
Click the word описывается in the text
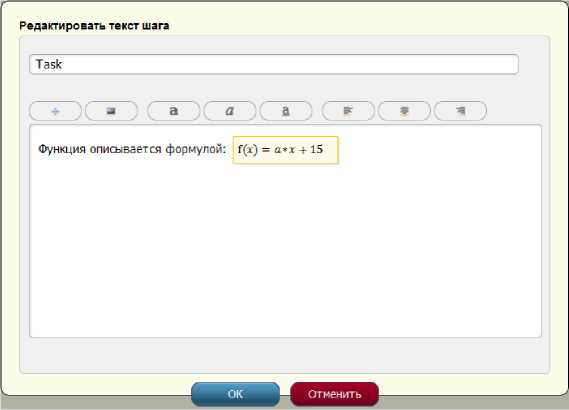[x=126, y=149]
